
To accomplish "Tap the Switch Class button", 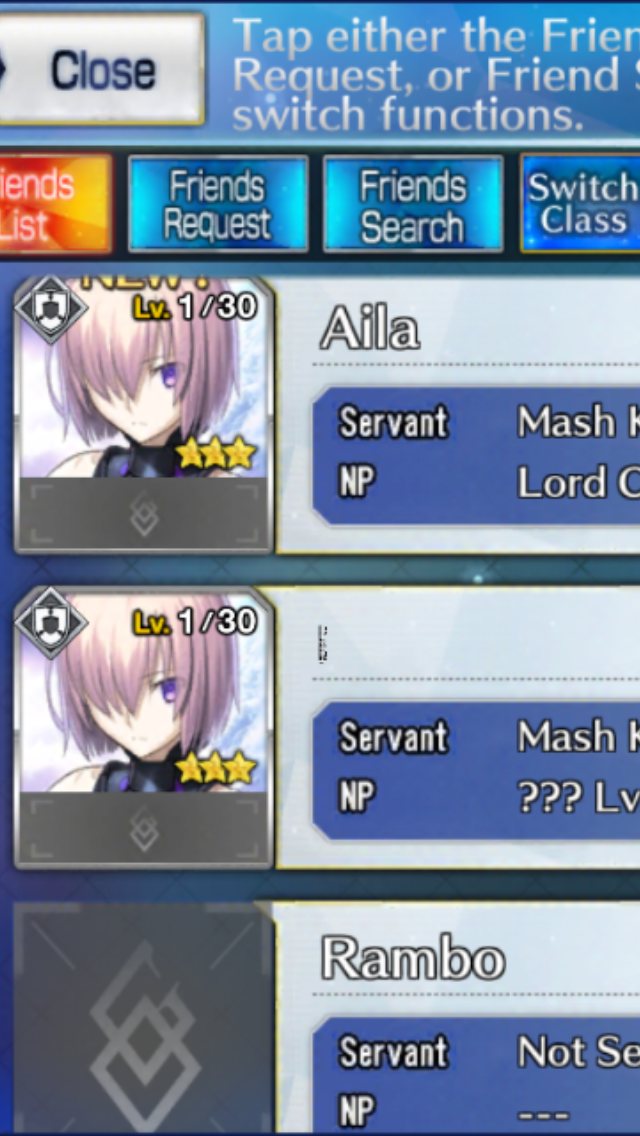I will pyautogui.click(x=581, y=204).
